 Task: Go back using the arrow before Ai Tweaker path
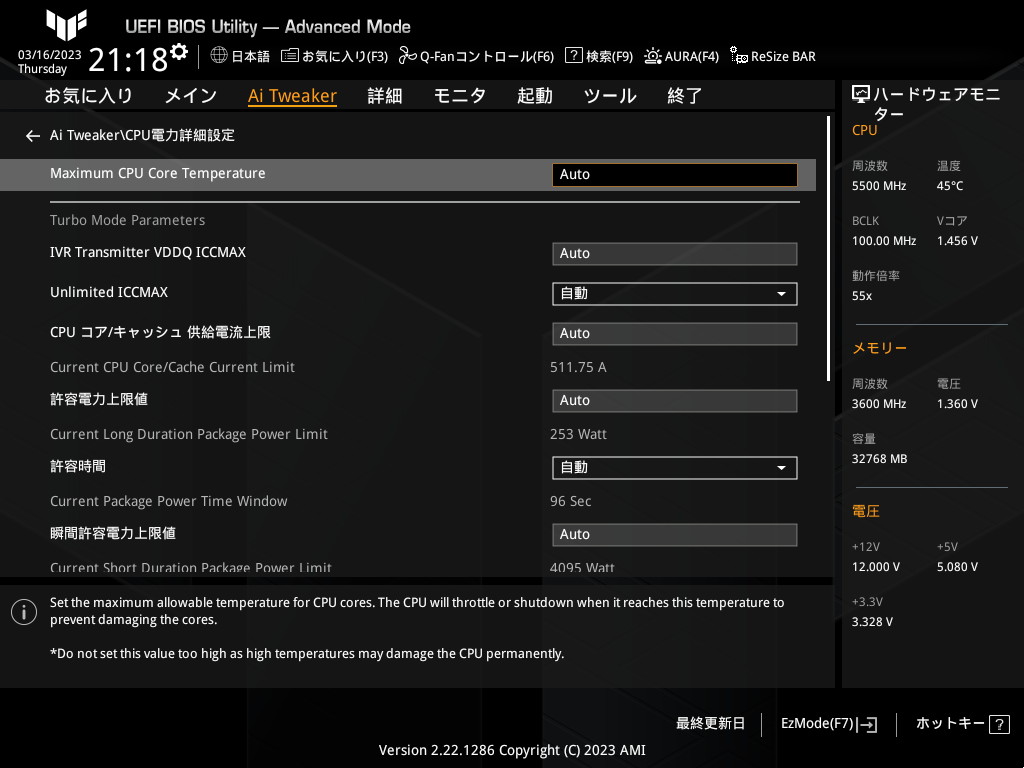[33, 136]
